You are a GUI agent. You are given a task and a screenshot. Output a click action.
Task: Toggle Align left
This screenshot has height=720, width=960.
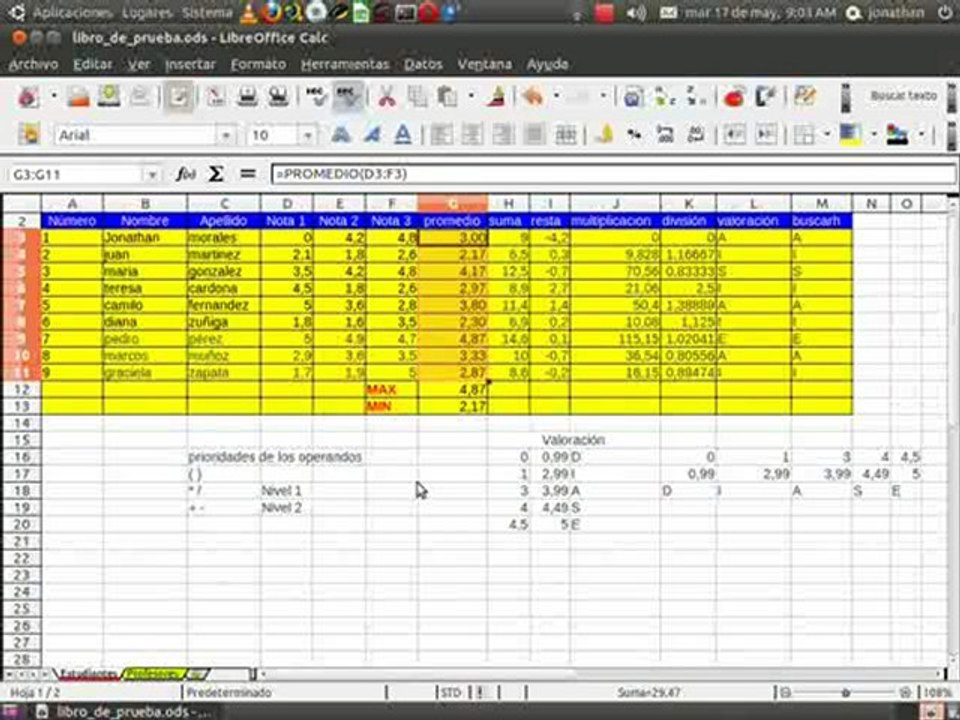(x=441, y=134)
